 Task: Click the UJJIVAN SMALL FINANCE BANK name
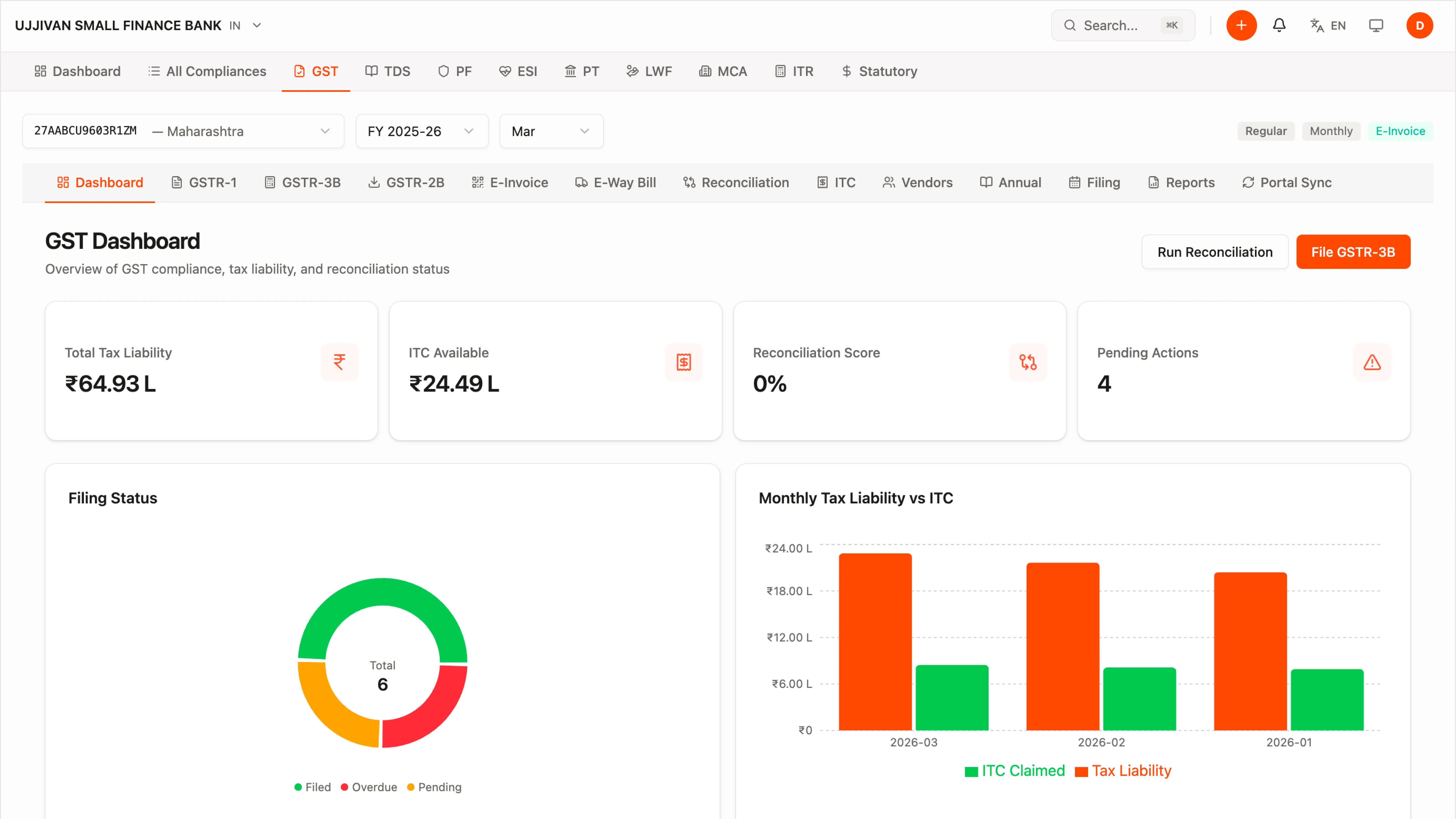coord(118,25)
